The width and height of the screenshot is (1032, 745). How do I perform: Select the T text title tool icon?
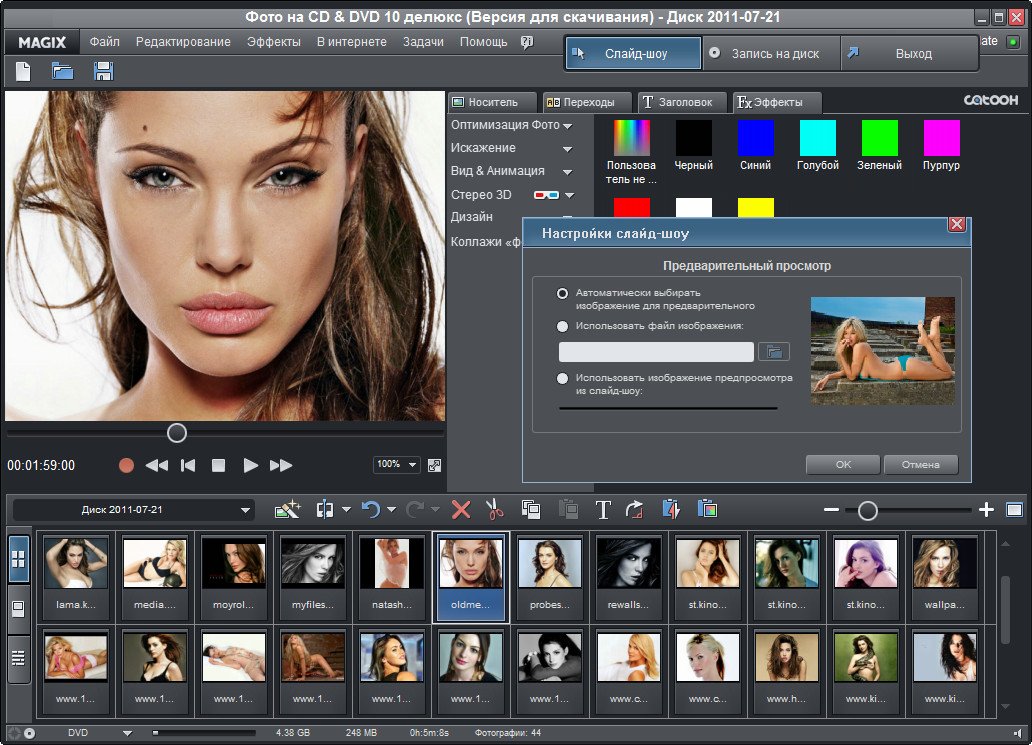coord(603,510)
